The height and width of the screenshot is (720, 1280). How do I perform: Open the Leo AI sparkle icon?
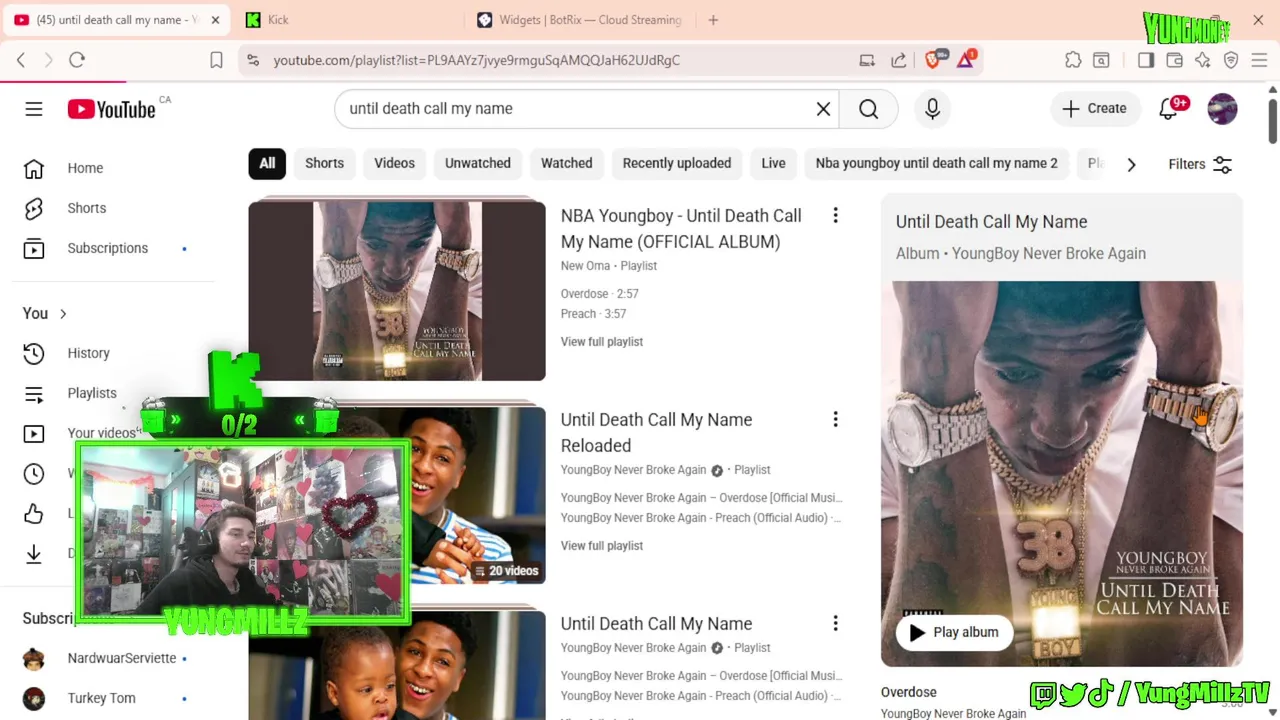pos(1203,60)
